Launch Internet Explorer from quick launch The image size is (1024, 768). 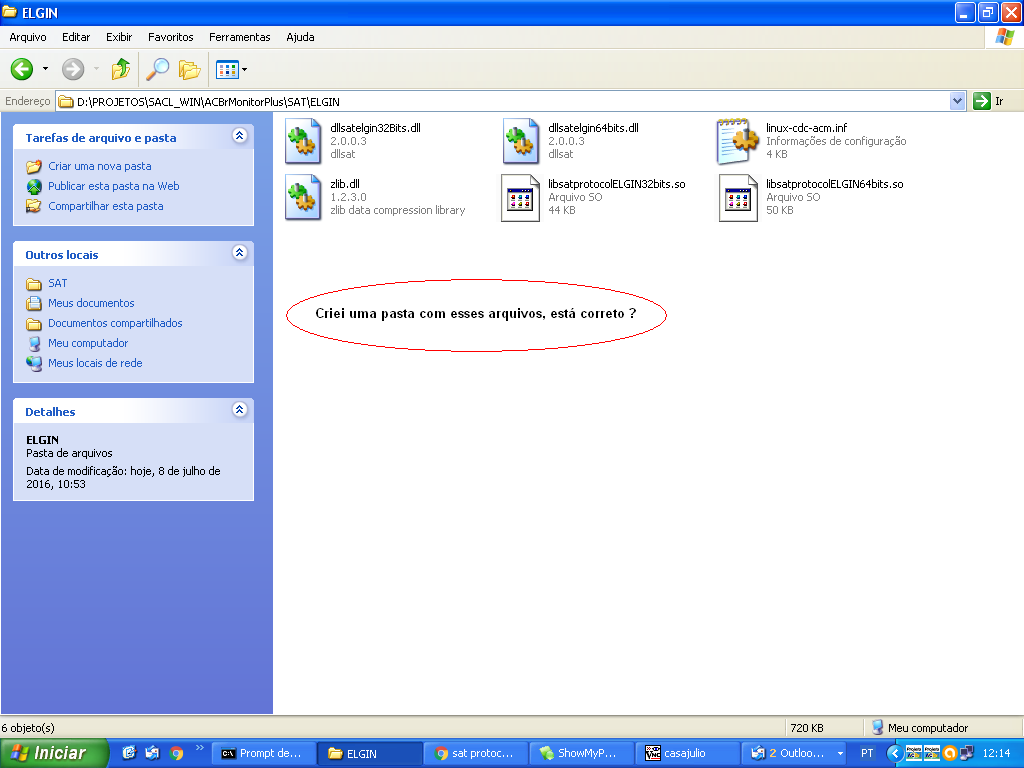point(129,753)
